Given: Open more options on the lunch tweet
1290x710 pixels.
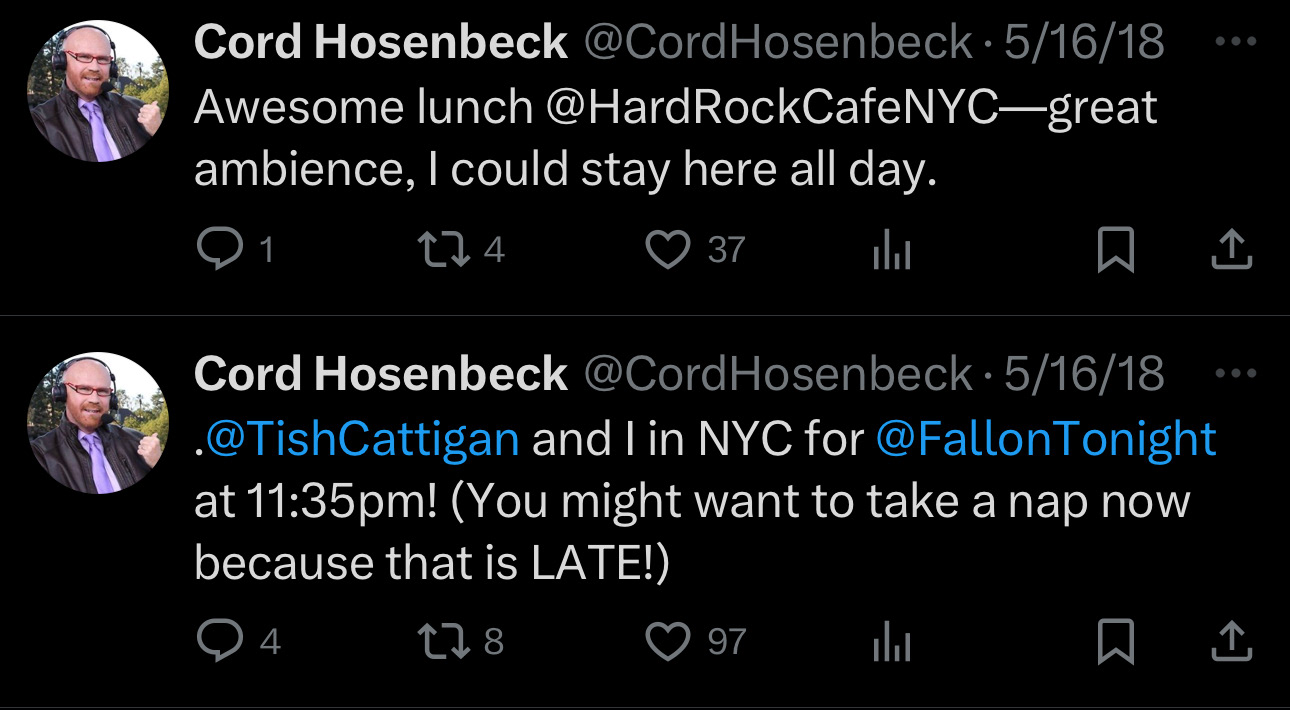Looking at the screenshot, I should click(1237, 42).
